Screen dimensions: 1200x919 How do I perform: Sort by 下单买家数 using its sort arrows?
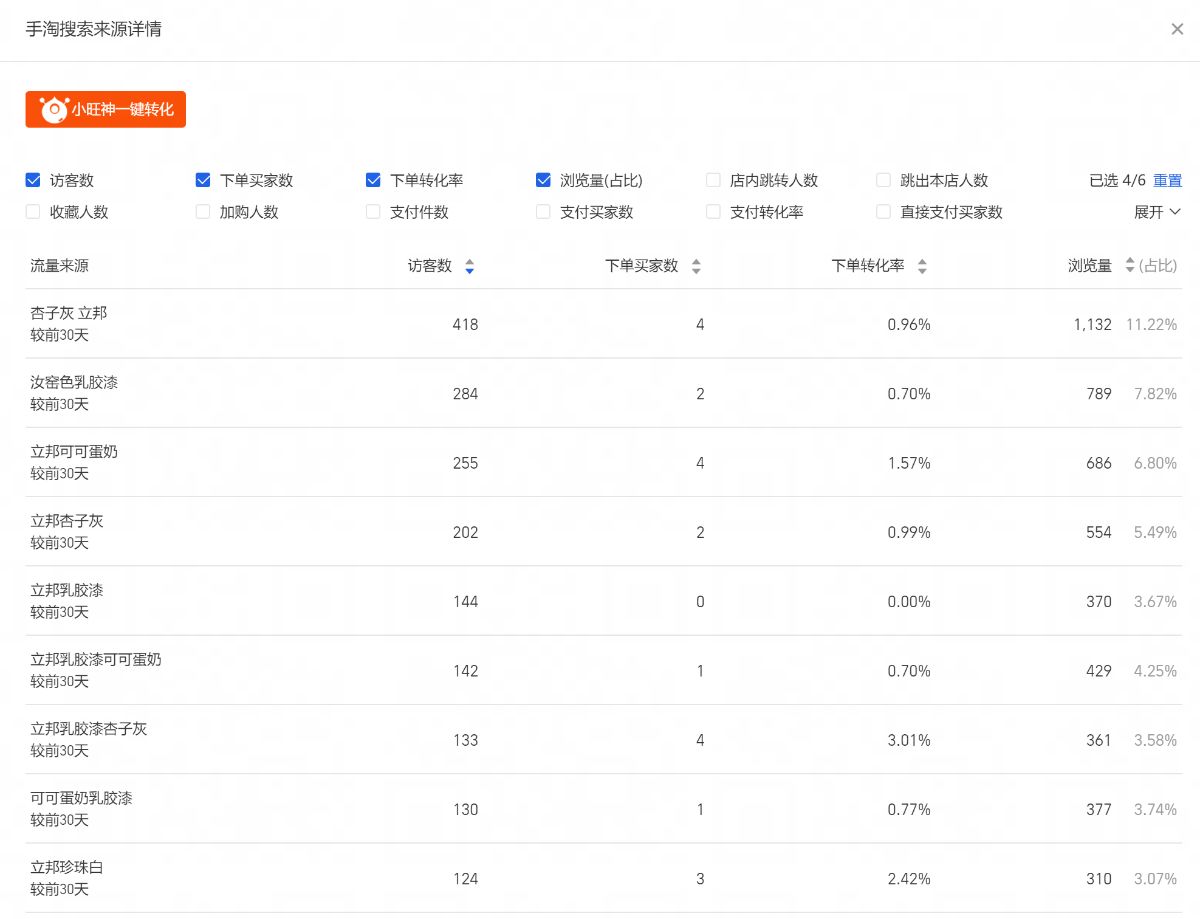(696, 267)
